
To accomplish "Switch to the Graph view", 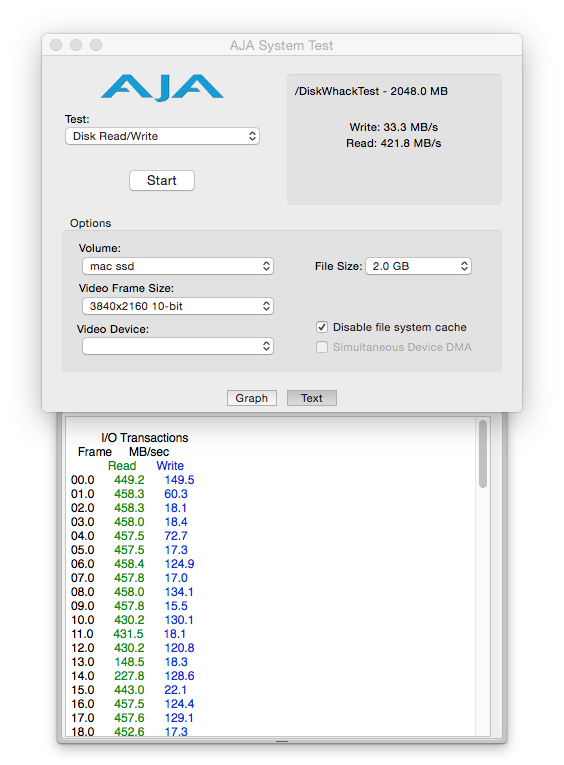I will pos(252,398).
